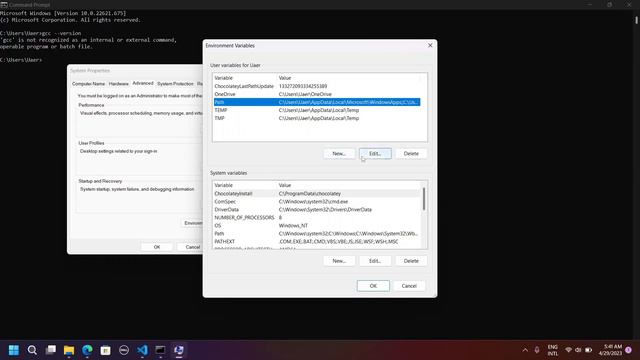Viewport: 640px width, 360px height.
Task: Click the Variable header in System variables
Action: (245, 185)
